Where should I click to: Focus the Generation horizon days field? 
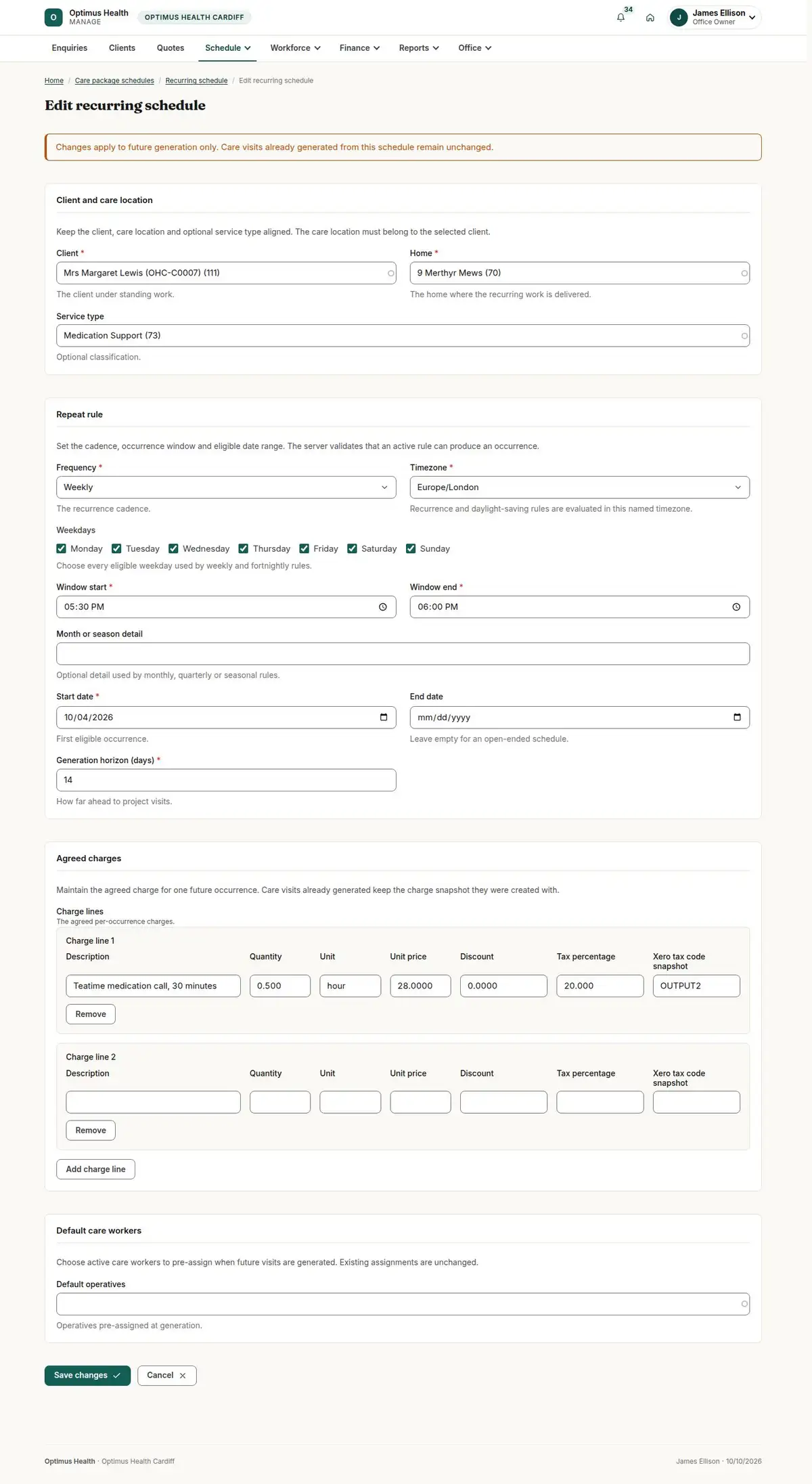pyautogui.click(x=226, y=780)
